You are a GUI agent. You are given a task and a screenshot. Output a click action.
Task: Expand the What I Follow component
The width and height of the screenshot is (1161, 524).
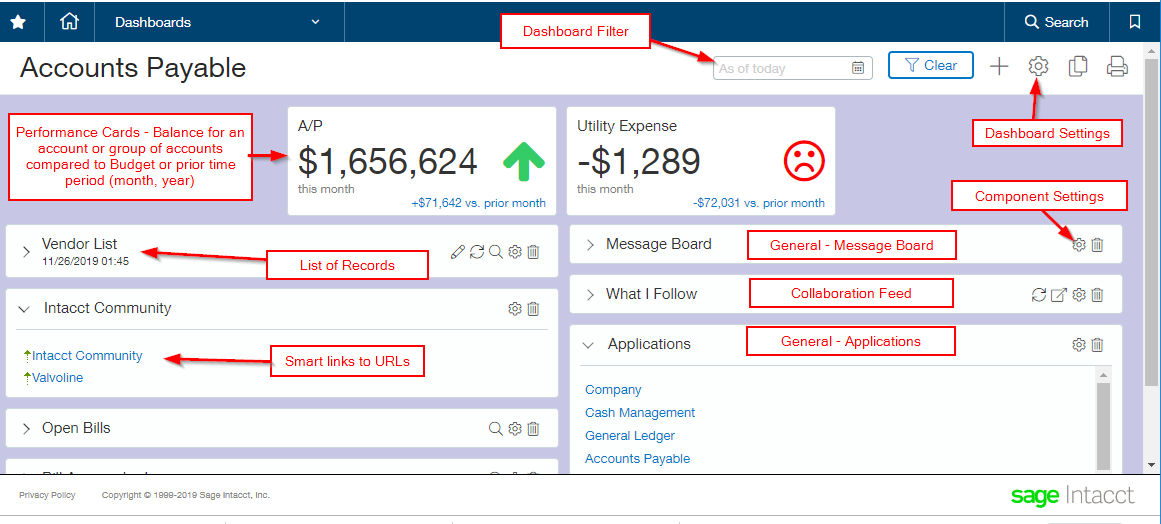coord(591,295)
